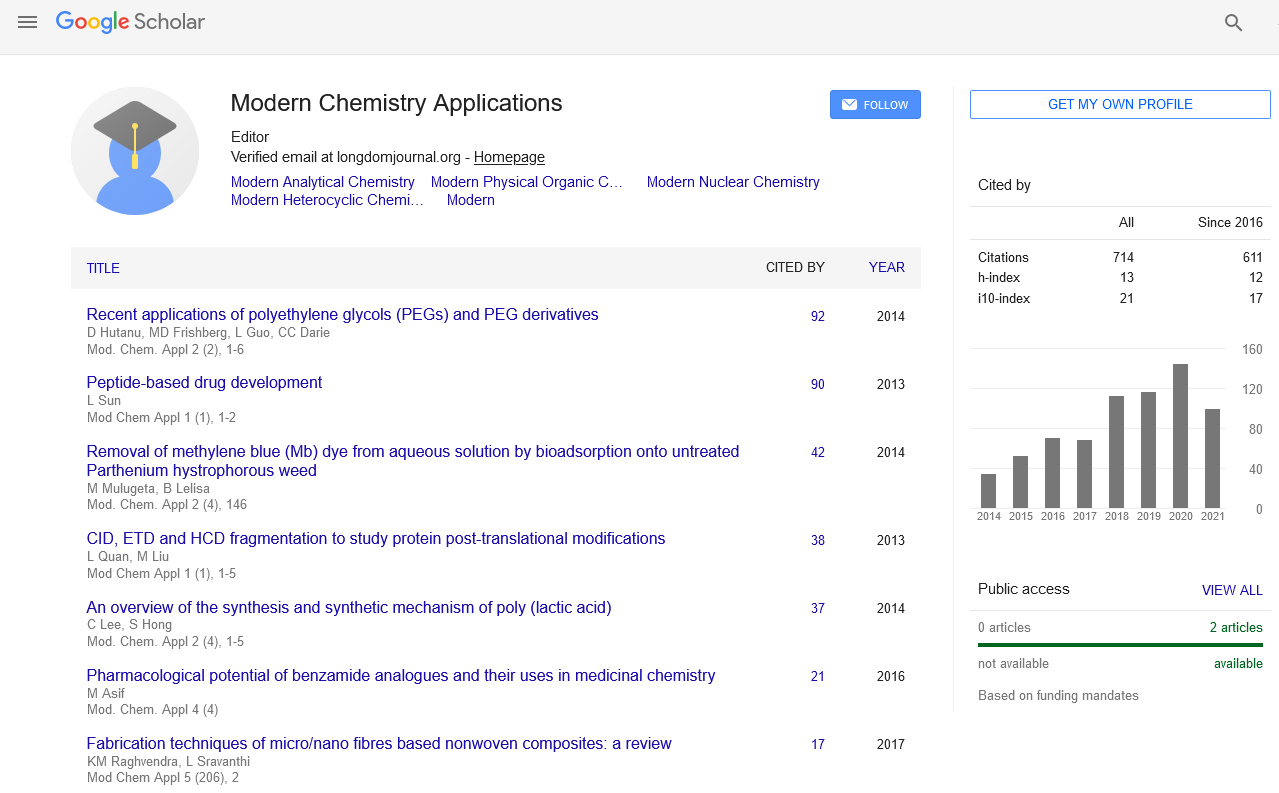
Task: Sort articles by Year column header
Action: pyautogui.click(x=886, y=268)
